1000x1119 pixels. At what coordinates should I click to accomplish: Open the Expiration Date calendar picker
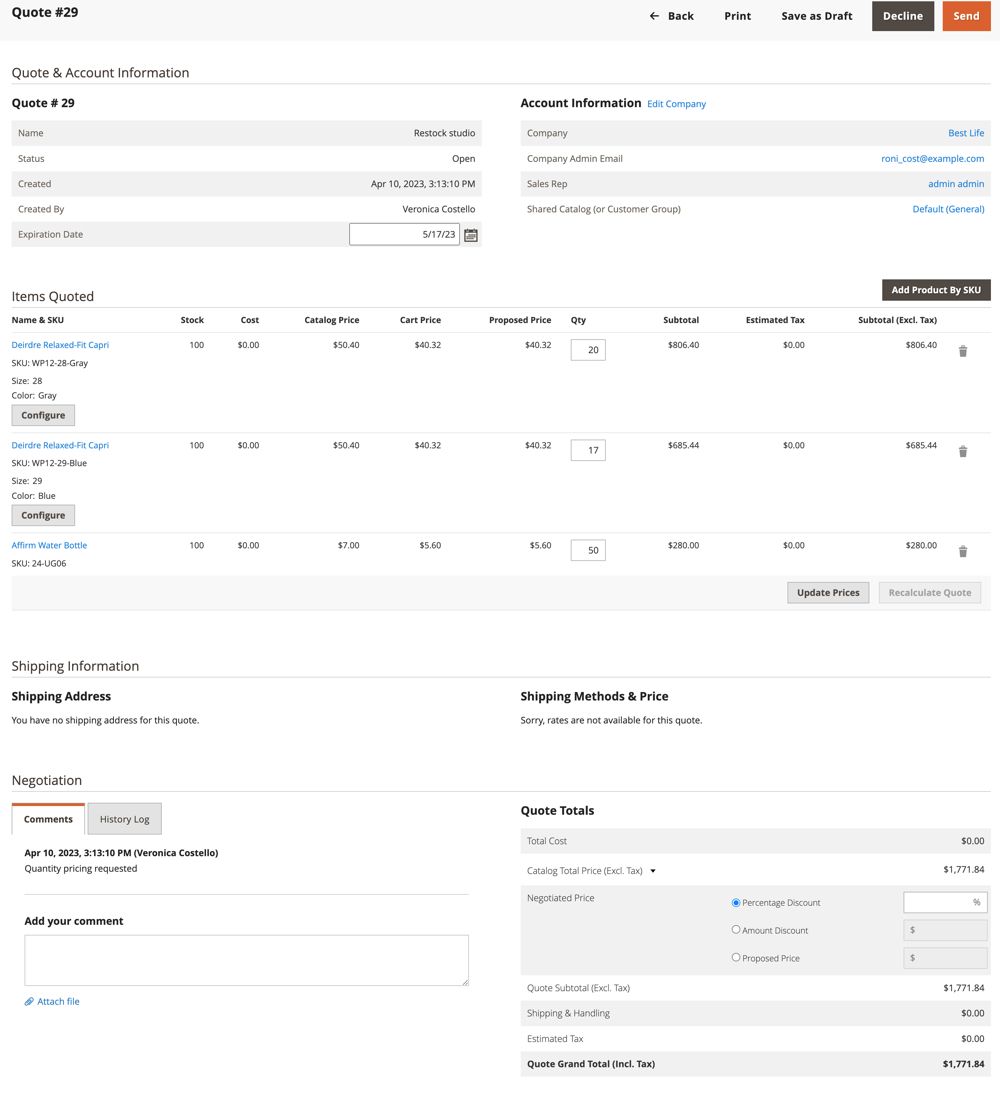click(470, 233)
